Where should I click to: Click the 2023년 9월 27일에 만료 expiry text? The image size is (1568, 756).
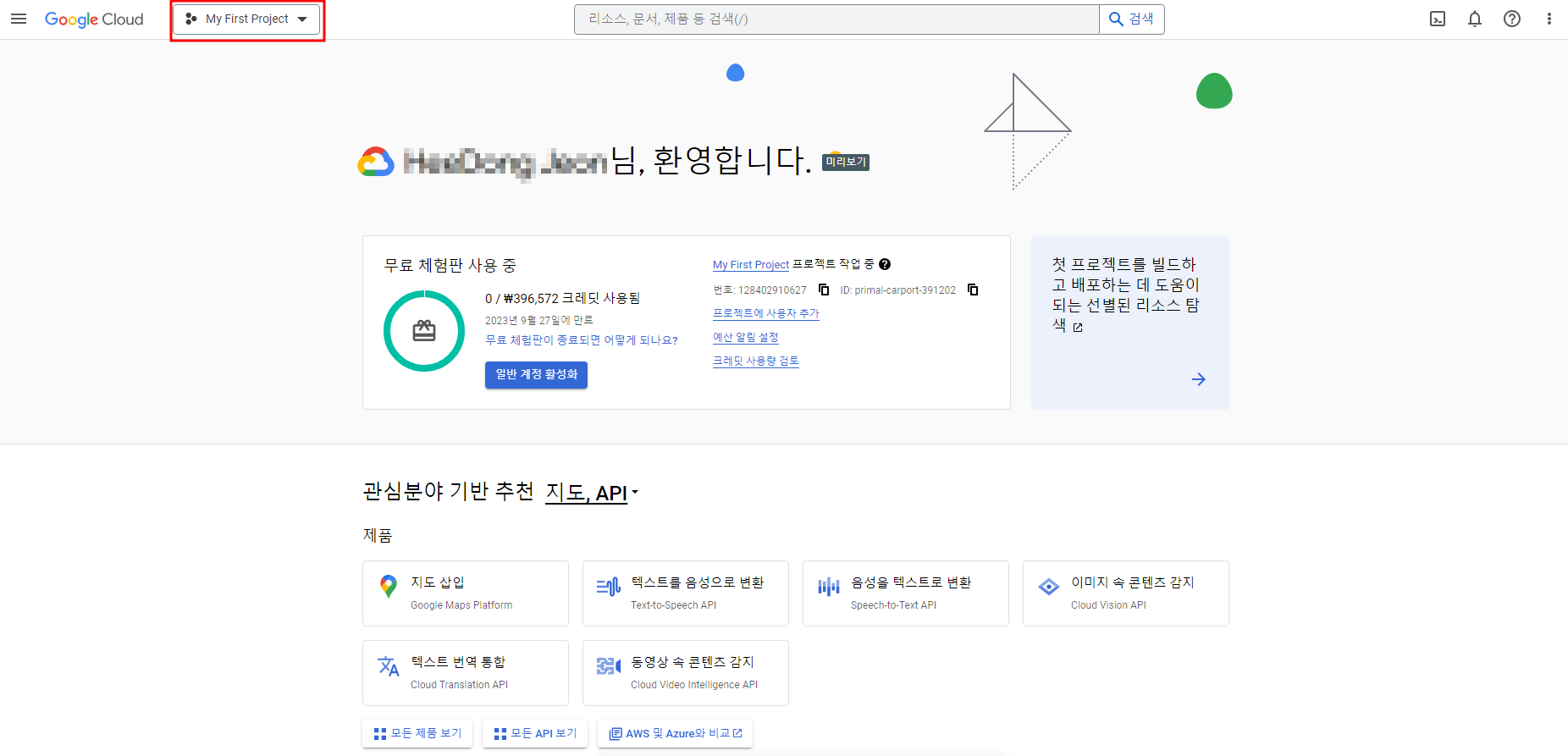539,320
